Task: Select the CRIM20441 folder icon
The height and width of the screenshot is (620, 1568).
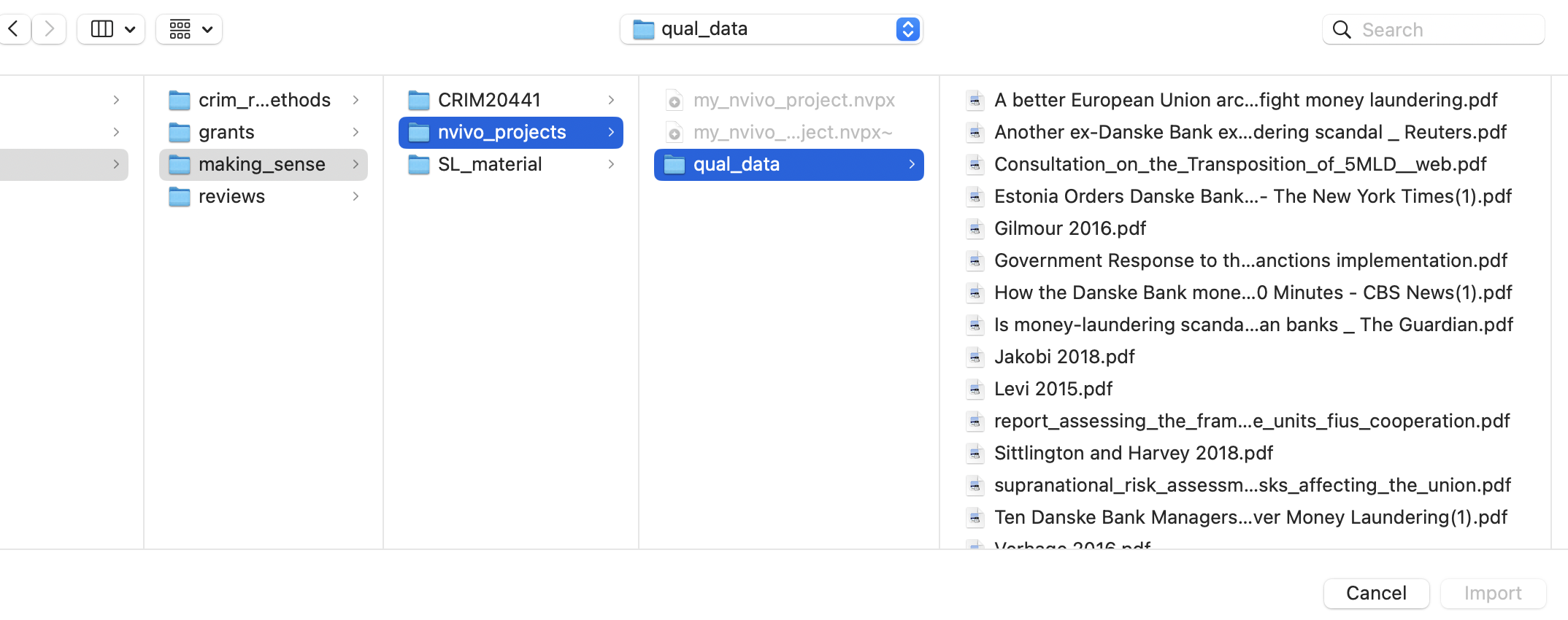Action: click(x=419, y=100)
